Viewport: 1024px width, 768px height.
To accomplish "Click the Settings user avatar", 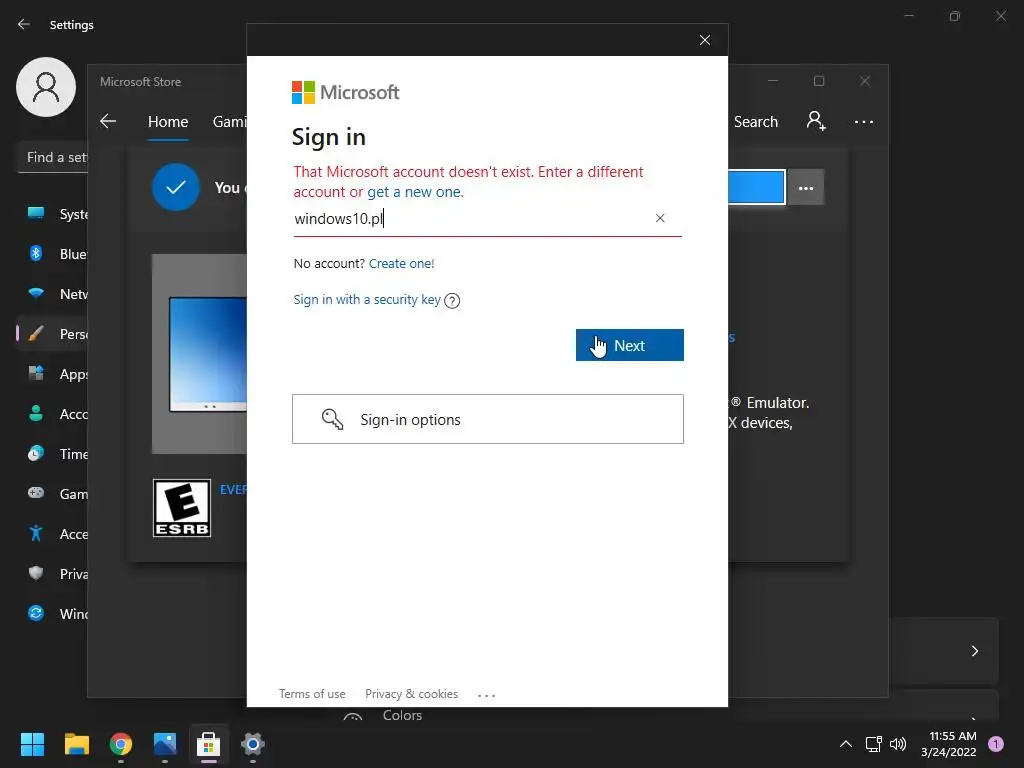I will (46, 87).
